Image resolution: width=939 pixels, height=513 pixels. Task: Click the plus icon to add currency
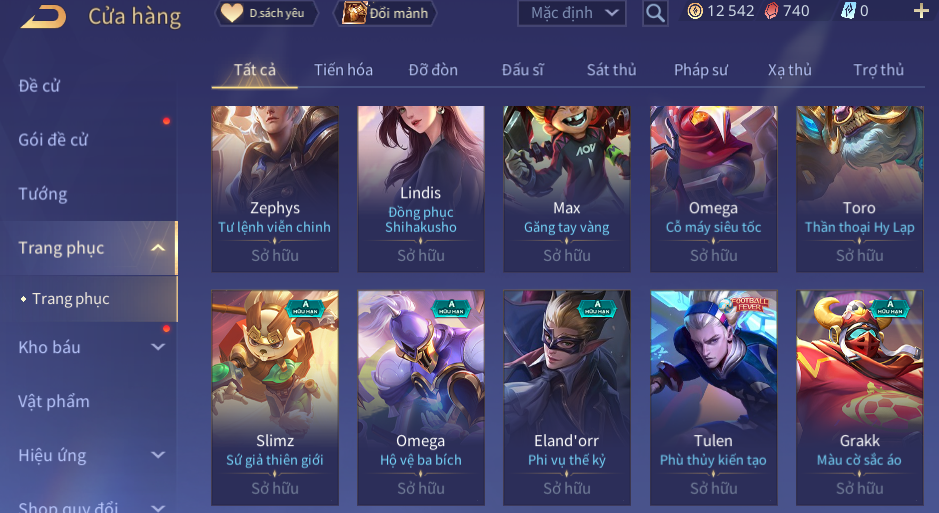pyautogui.click(x=921, y=11)
